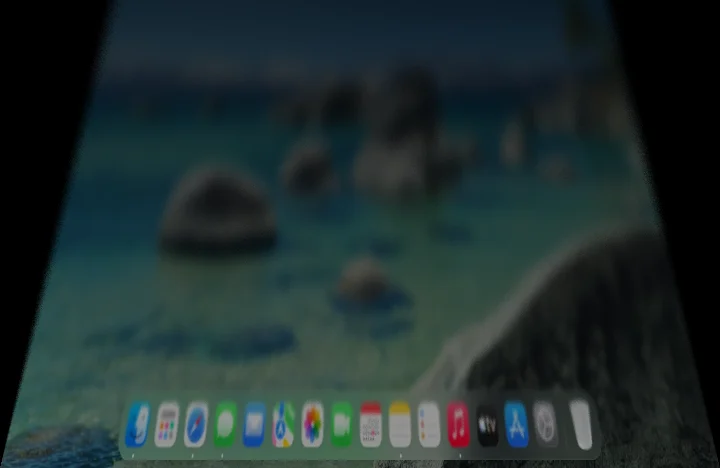Launch the Music app
Image resolution: width=720 pixels, height=468 pixels.
tap(458, 424)
